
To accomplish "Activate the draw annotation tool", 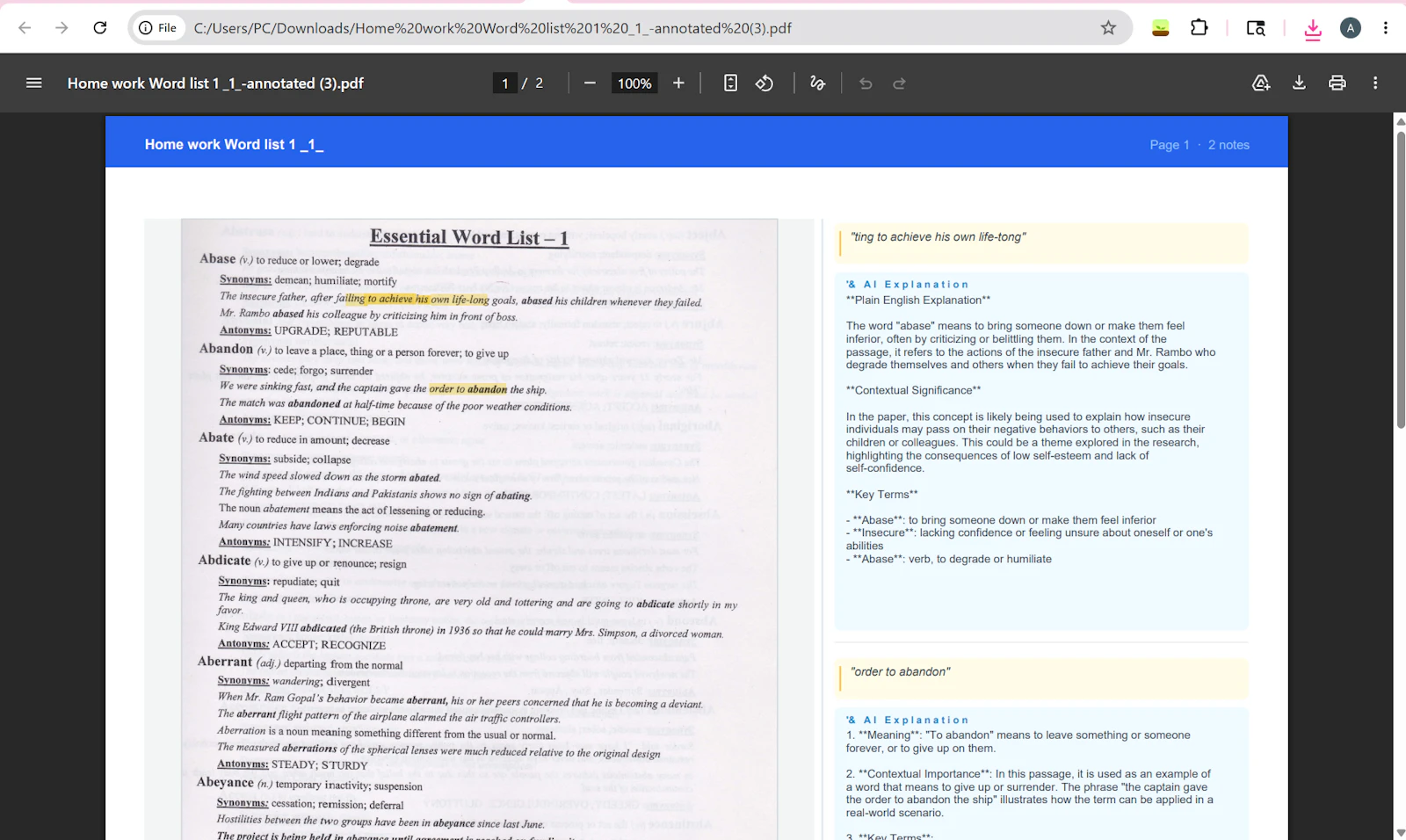I will 817,83.
